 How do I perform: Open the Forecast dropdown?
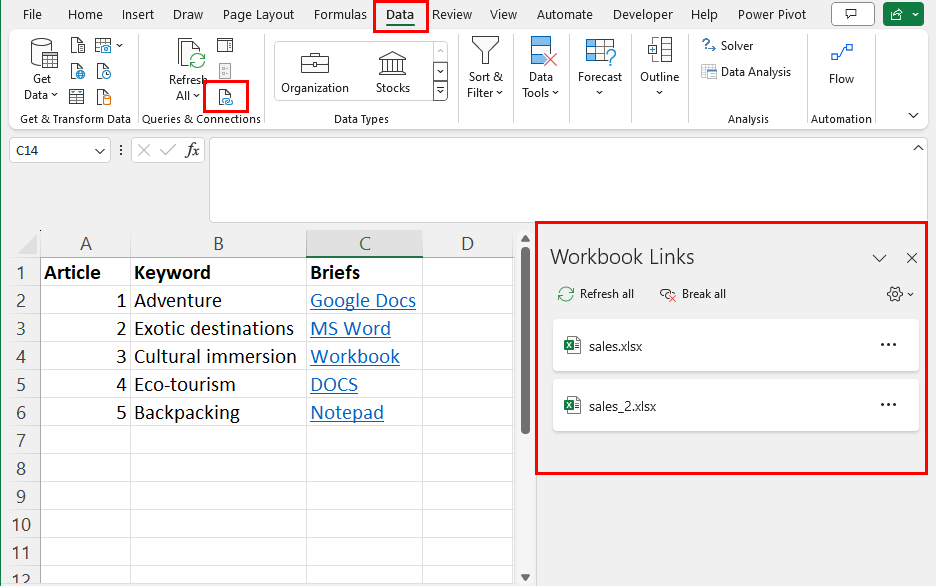pos(600,67)
